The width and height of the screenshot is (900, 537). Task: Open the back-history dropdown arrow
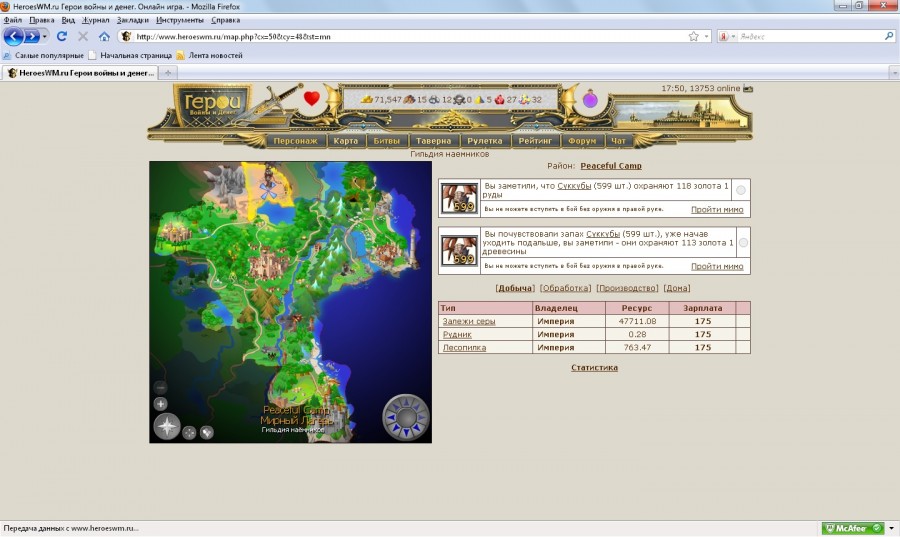[45, 37]
